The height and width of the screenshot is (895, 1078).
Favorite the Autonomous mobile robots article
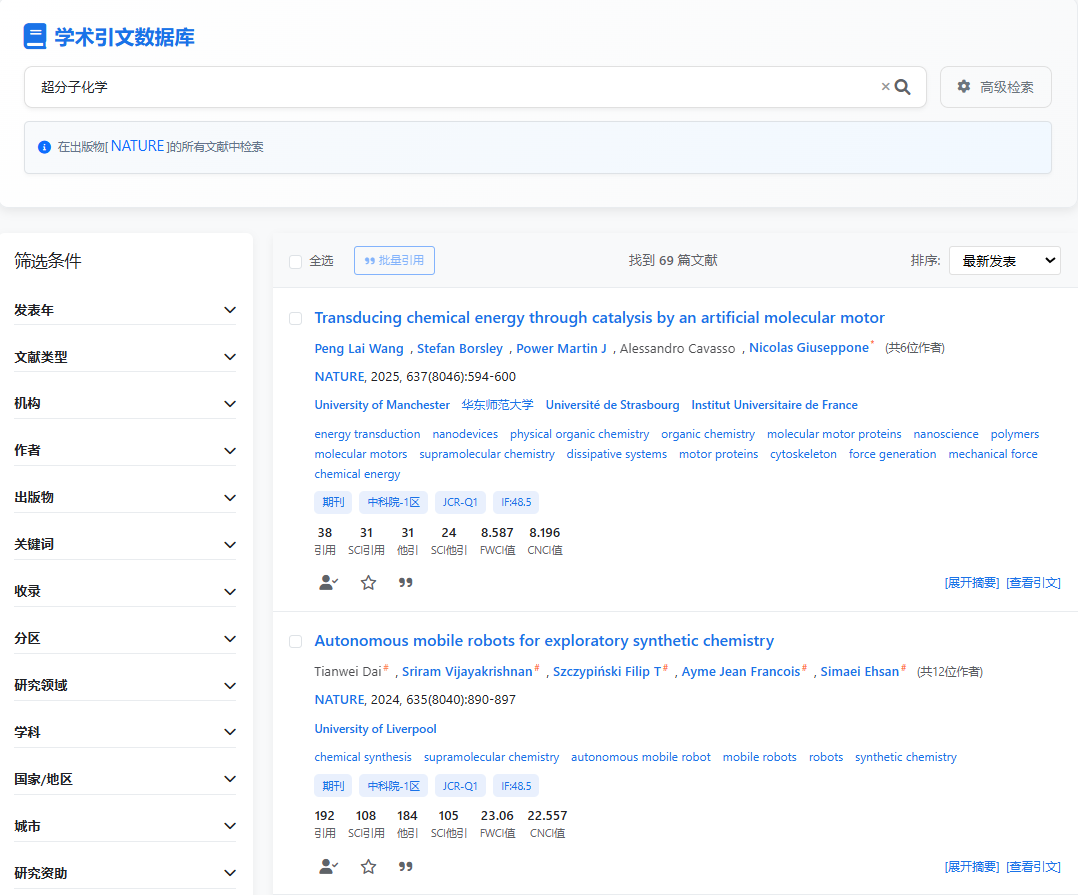coord(368,867)
